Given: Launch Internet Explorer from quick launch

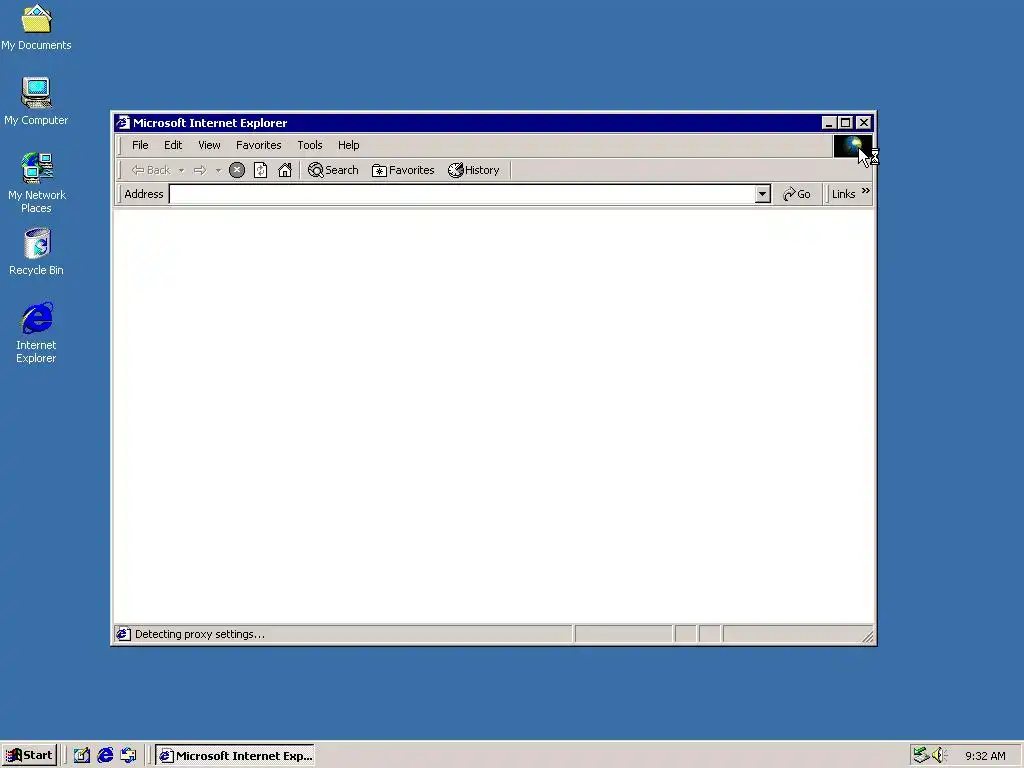Looking at the screenshot, I should tap(105, 756).
